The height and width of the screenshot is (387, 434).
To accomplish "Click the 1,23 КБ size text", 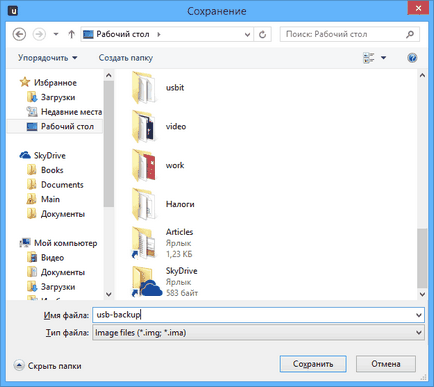I will (179, 254).
